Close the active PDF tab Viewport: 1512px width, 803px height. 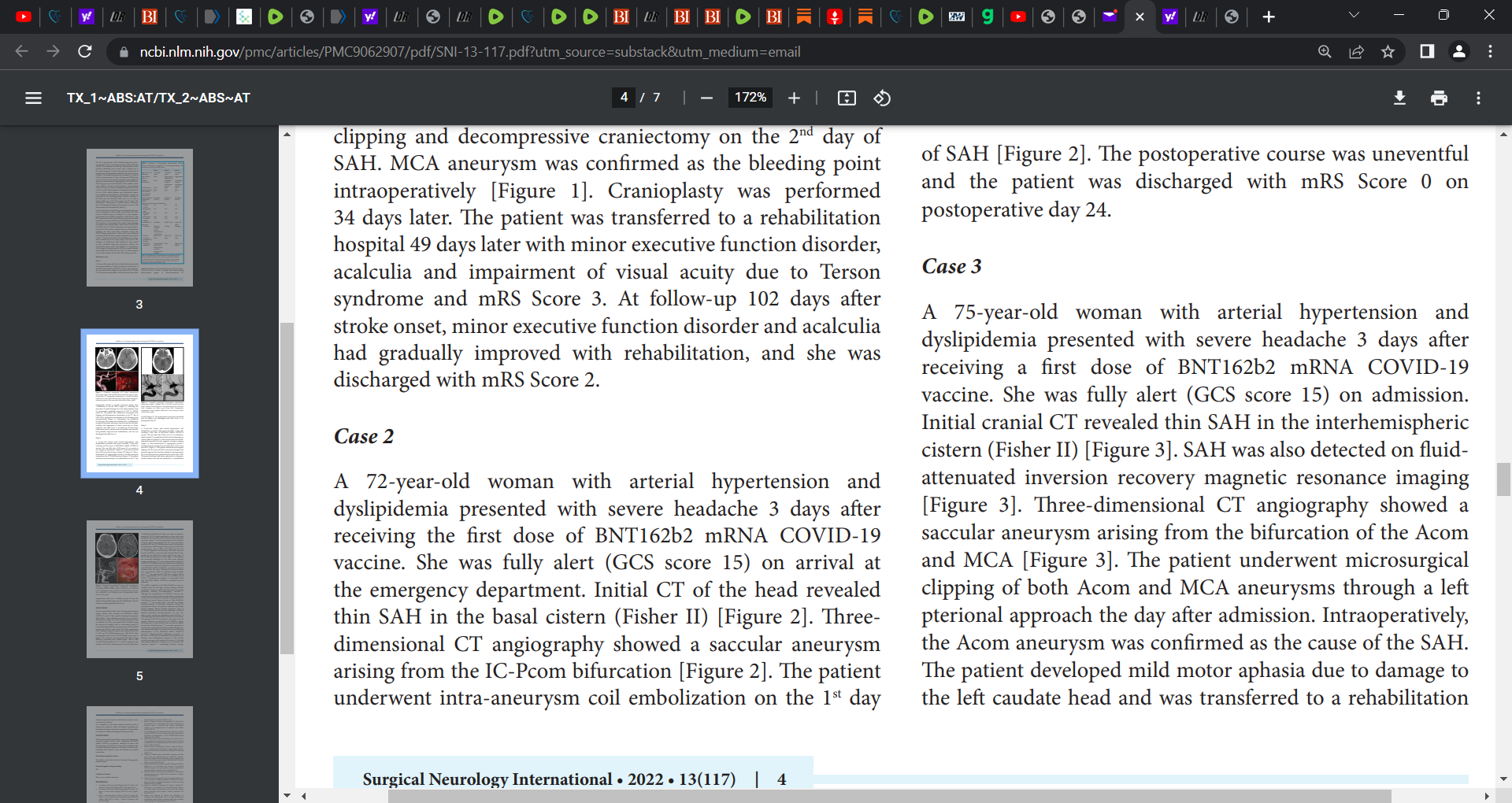coord(1140,17)
